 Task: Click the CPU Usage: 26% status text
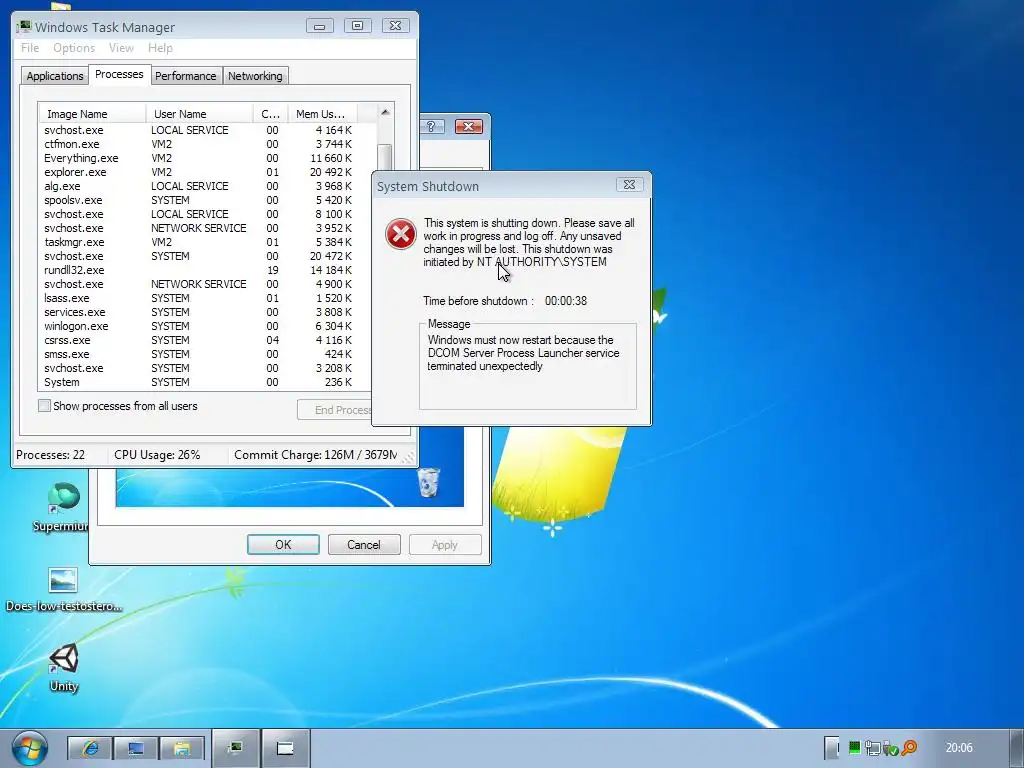pos(157,455)
